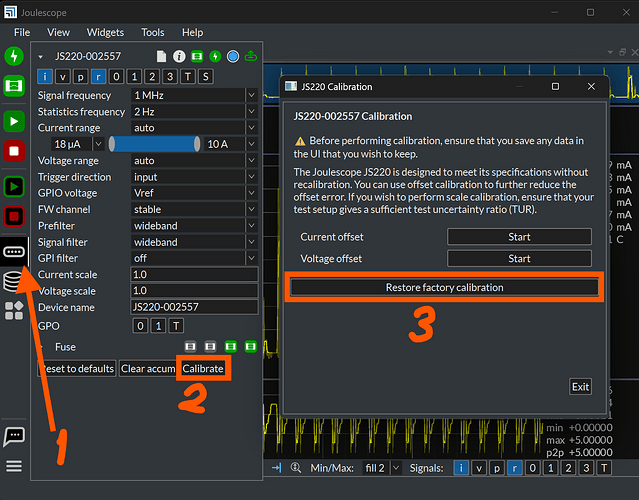Open the Min/Max fill 2 dropdown
639x500 pixels.
point(382,468)
